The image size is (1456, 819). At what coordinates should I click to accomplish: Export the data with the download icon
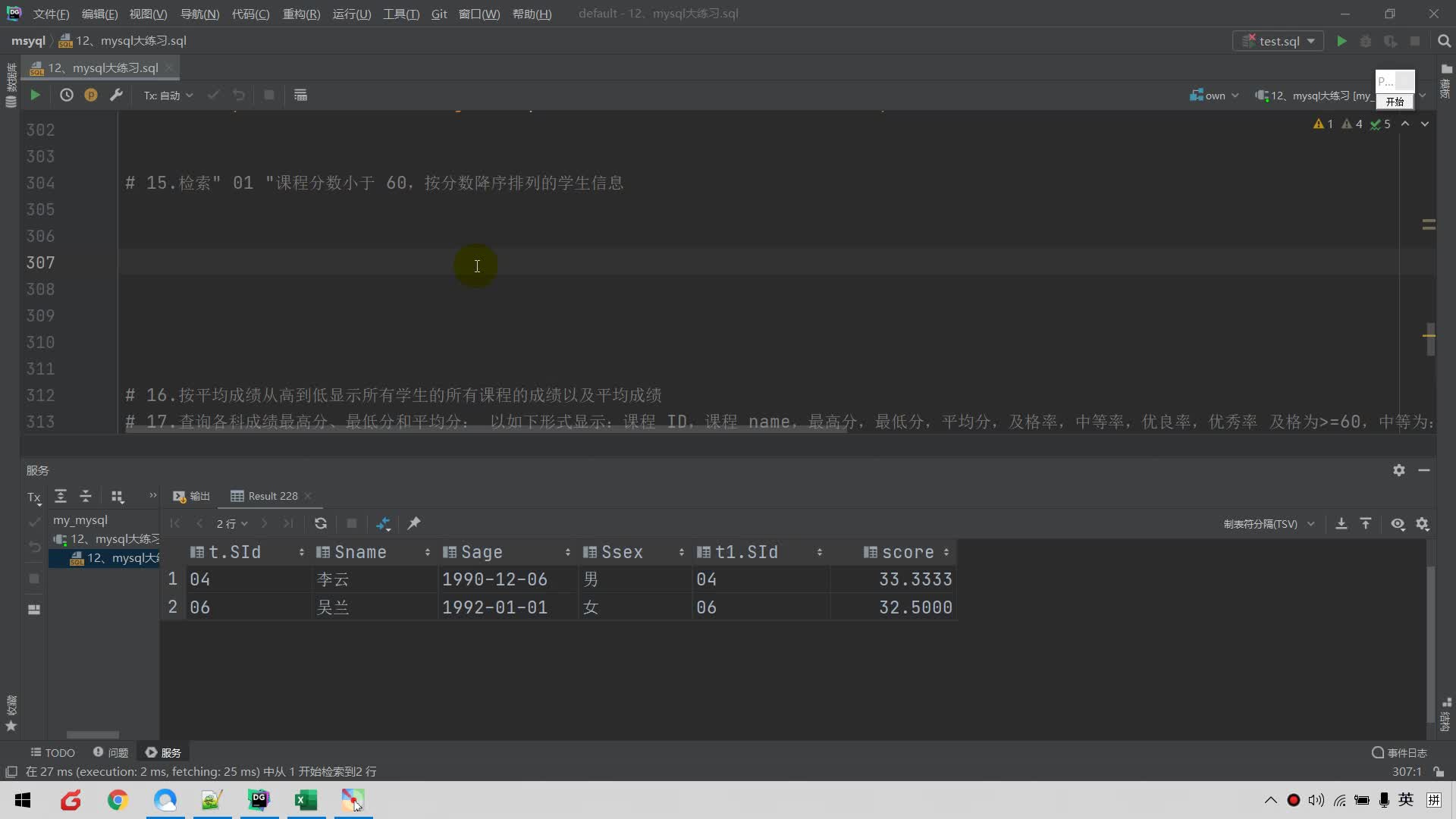point(1341,523)
